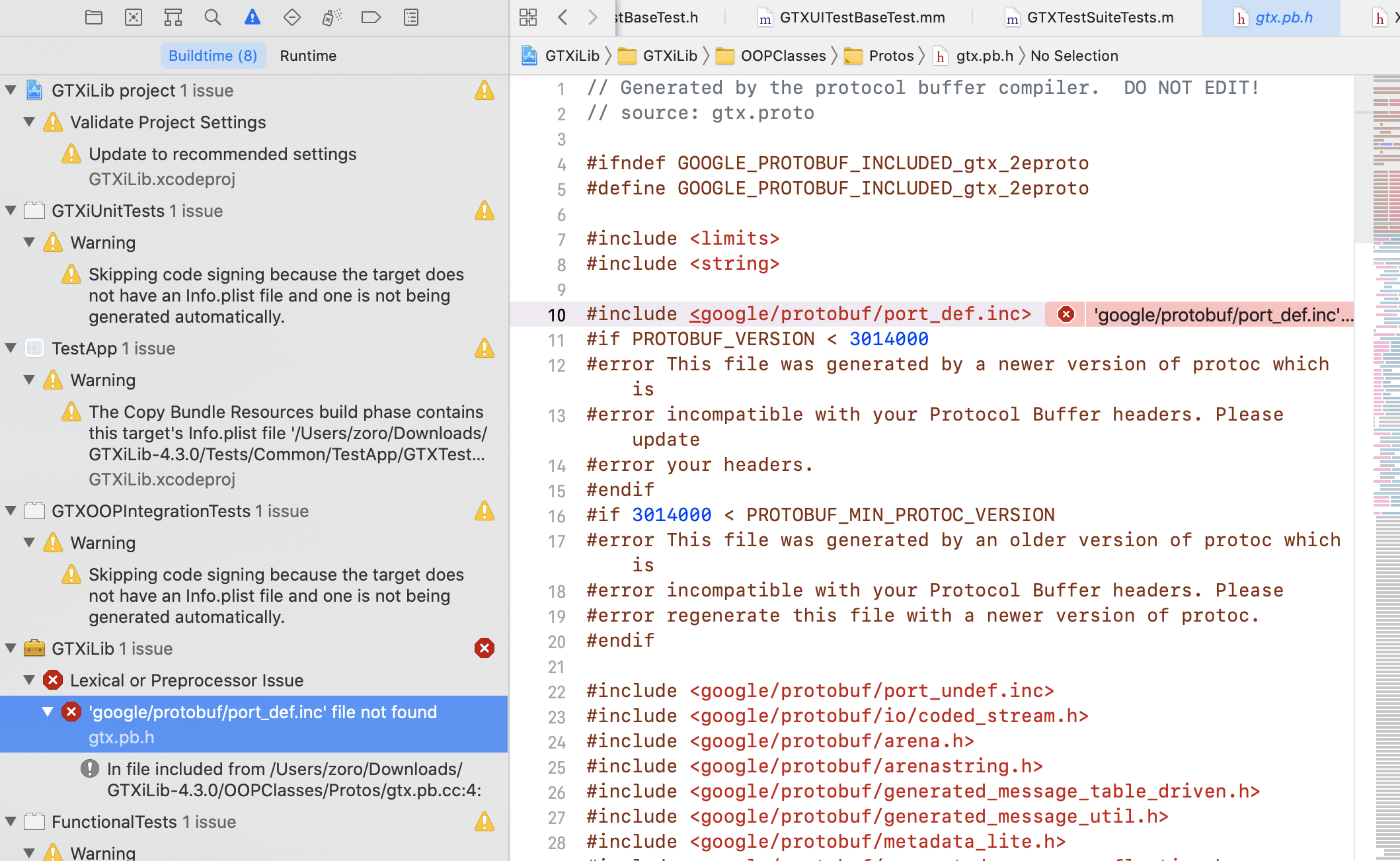Open the Find navigator magnifier
This screenshot has width=1400, height=861.
[212, 18]
